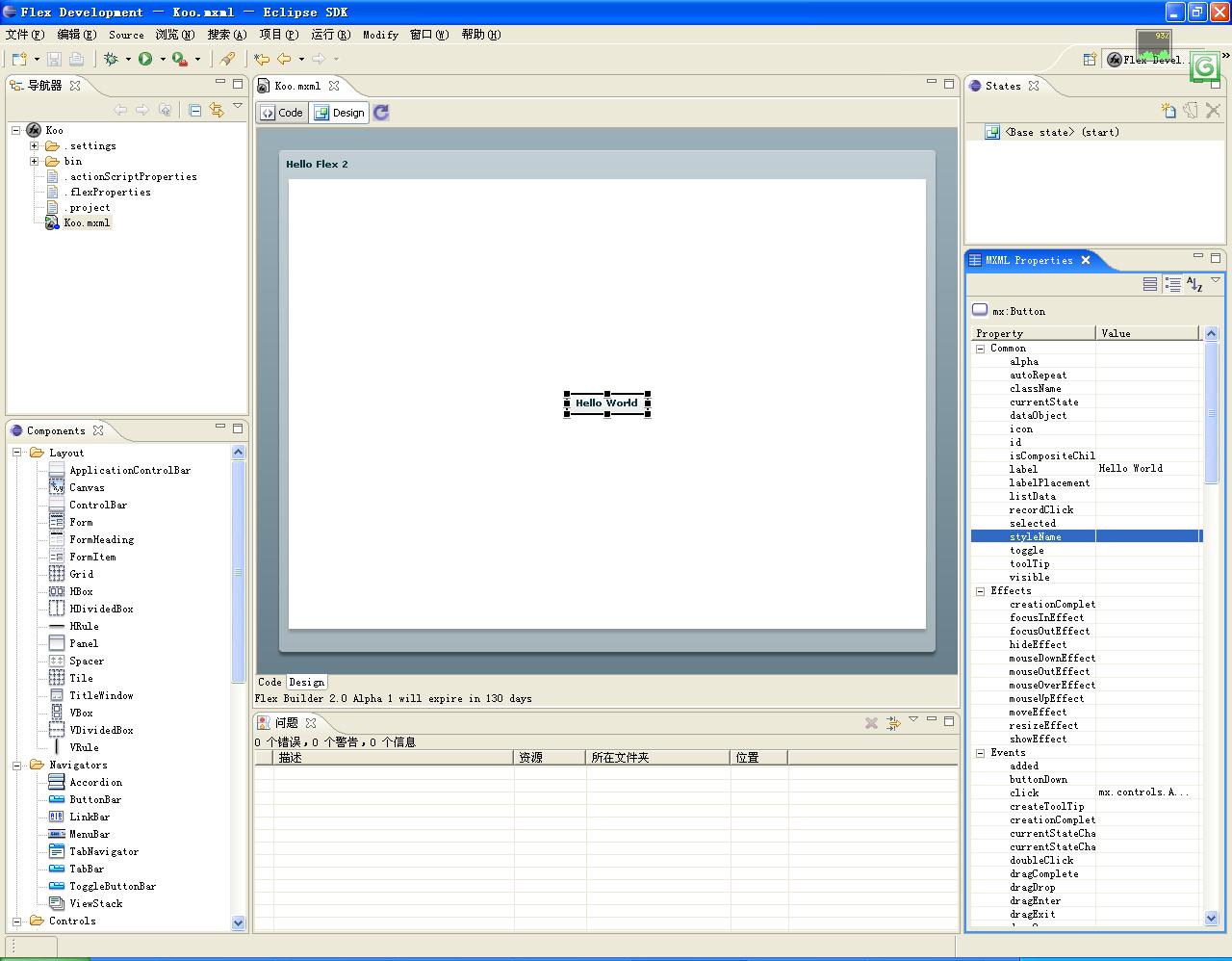Image resolution: width=1232 pixels, height=961 pixels.
Task: Expand the bin folder
Action: click(x=35, y=162)
